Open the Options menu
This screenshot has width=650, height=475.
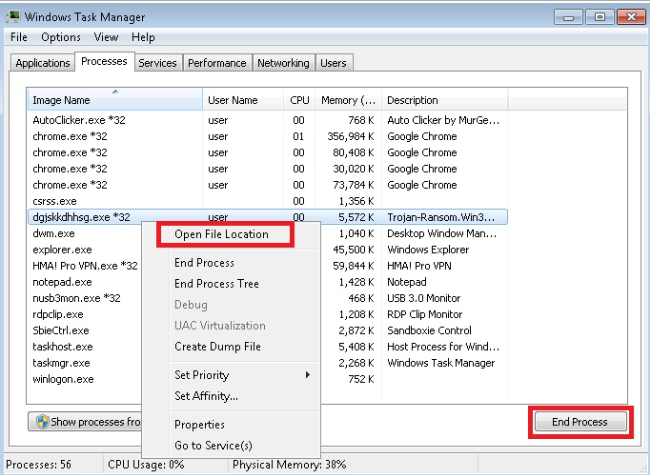(60, 38)
